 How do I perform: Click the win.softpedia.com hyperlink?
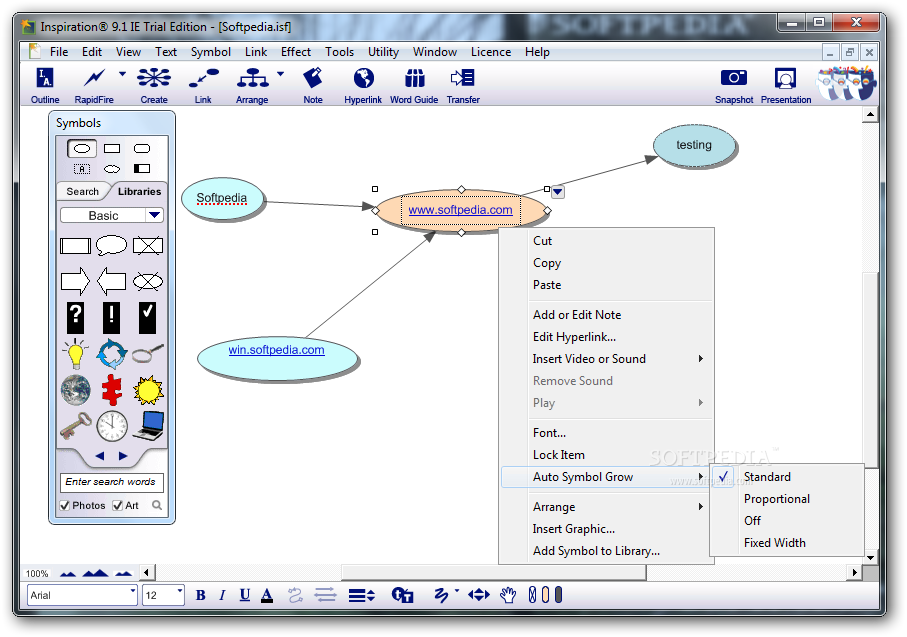click(276, 350)
